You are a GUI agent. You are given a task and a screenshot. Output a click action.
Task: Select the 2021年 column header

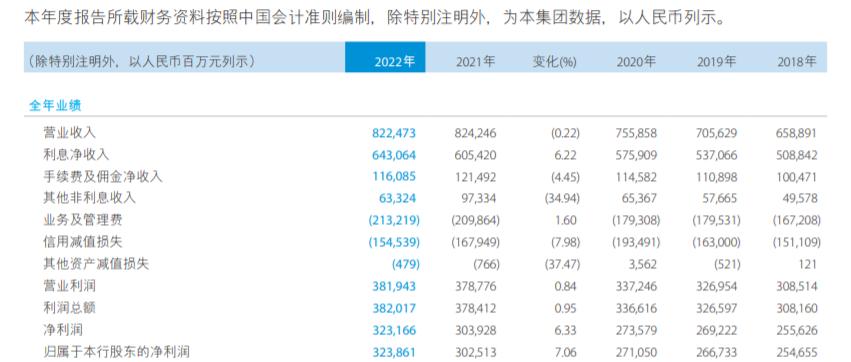point(475,62)
